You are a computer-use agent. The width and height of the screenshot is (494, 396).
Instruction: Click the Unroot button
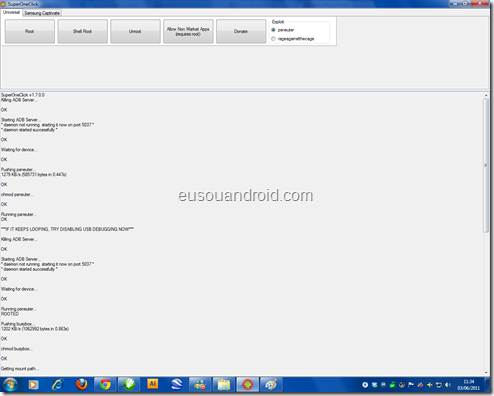tap(135, 31)
